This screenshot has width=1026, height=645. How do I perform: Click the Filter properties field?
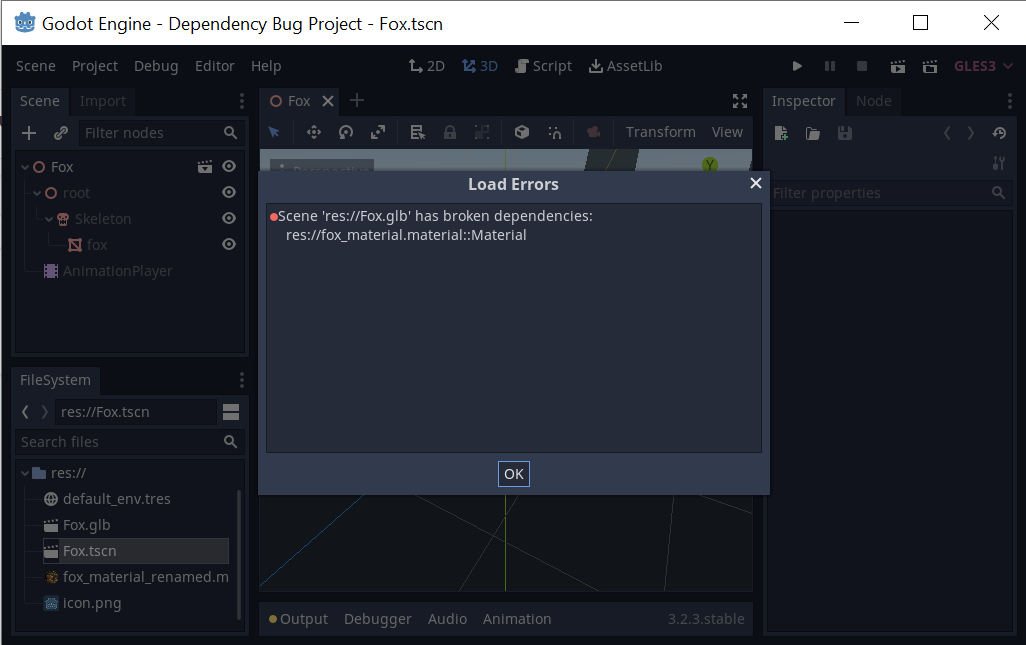point(890,193)
